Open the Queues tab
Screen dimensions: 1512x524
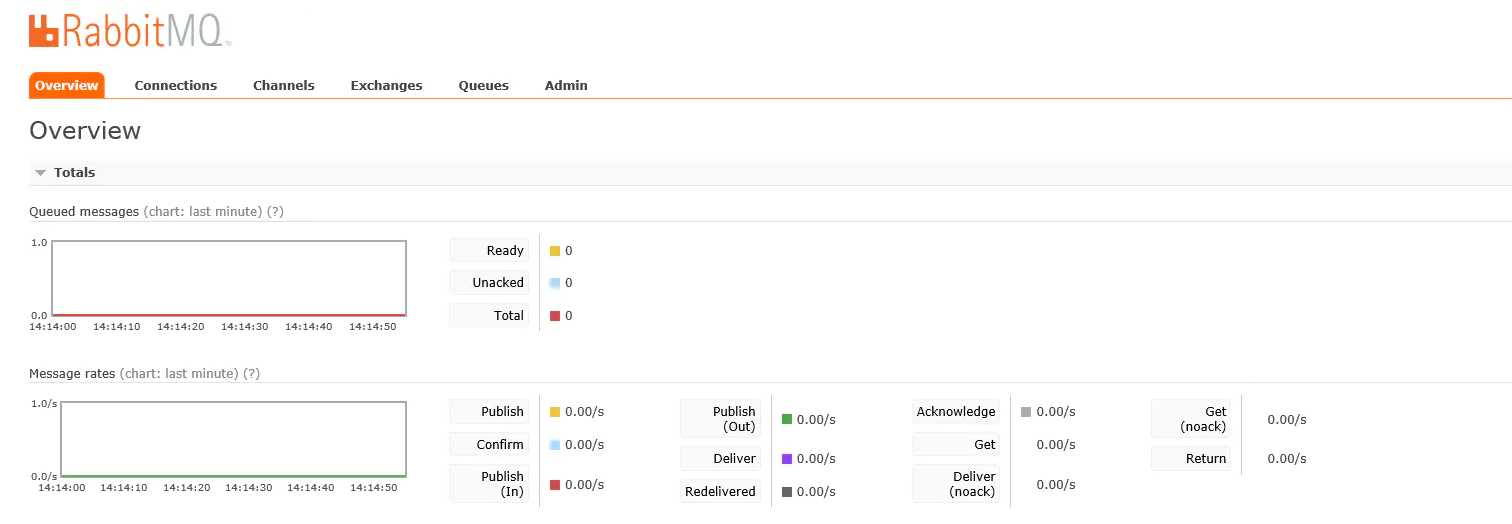pyautogui.click(x=484, y=85)
